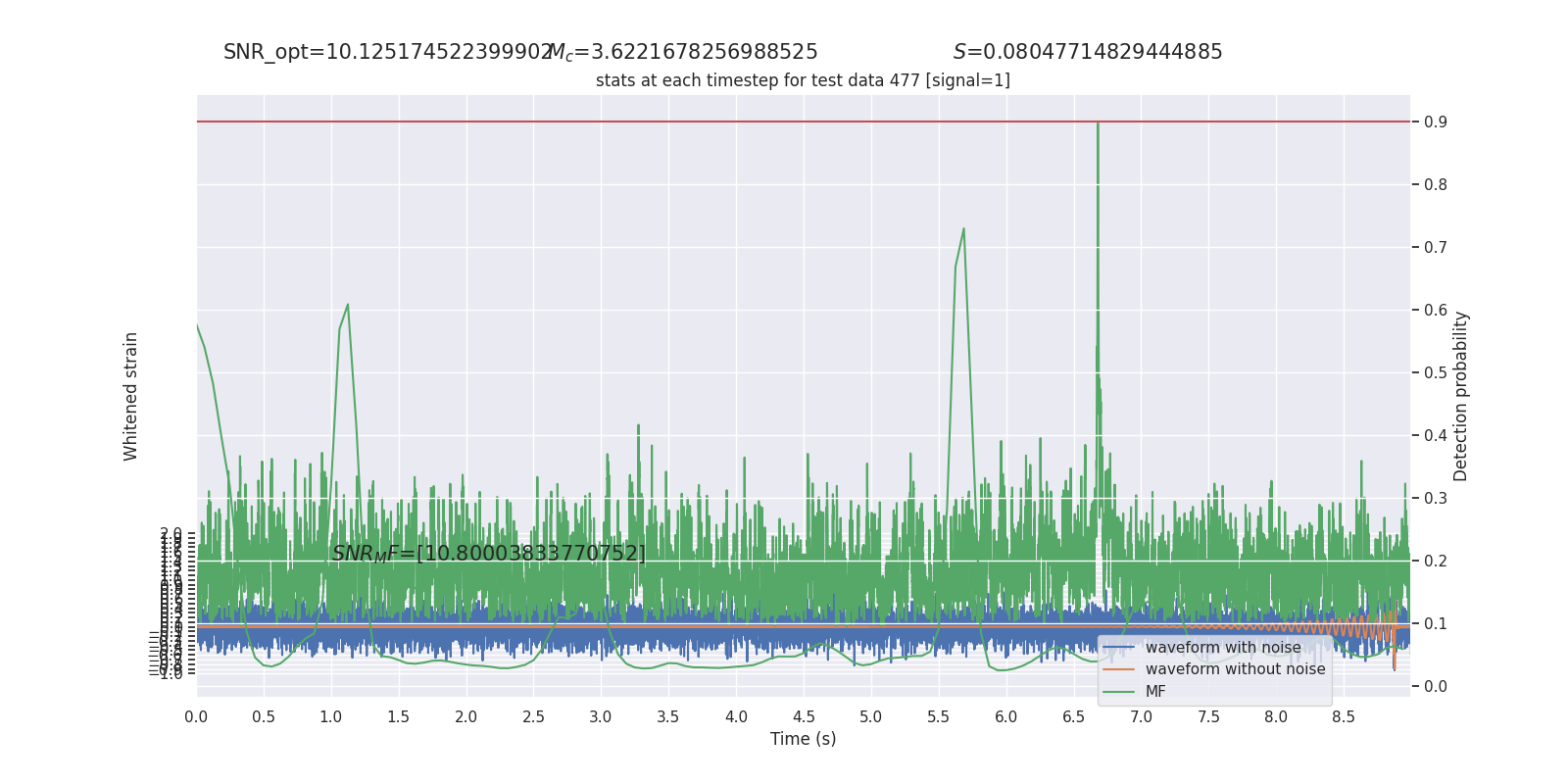Click the MF peak reaching 0.73 near 5.7s
Screen dimensions: 1568x784
point(963,231)
